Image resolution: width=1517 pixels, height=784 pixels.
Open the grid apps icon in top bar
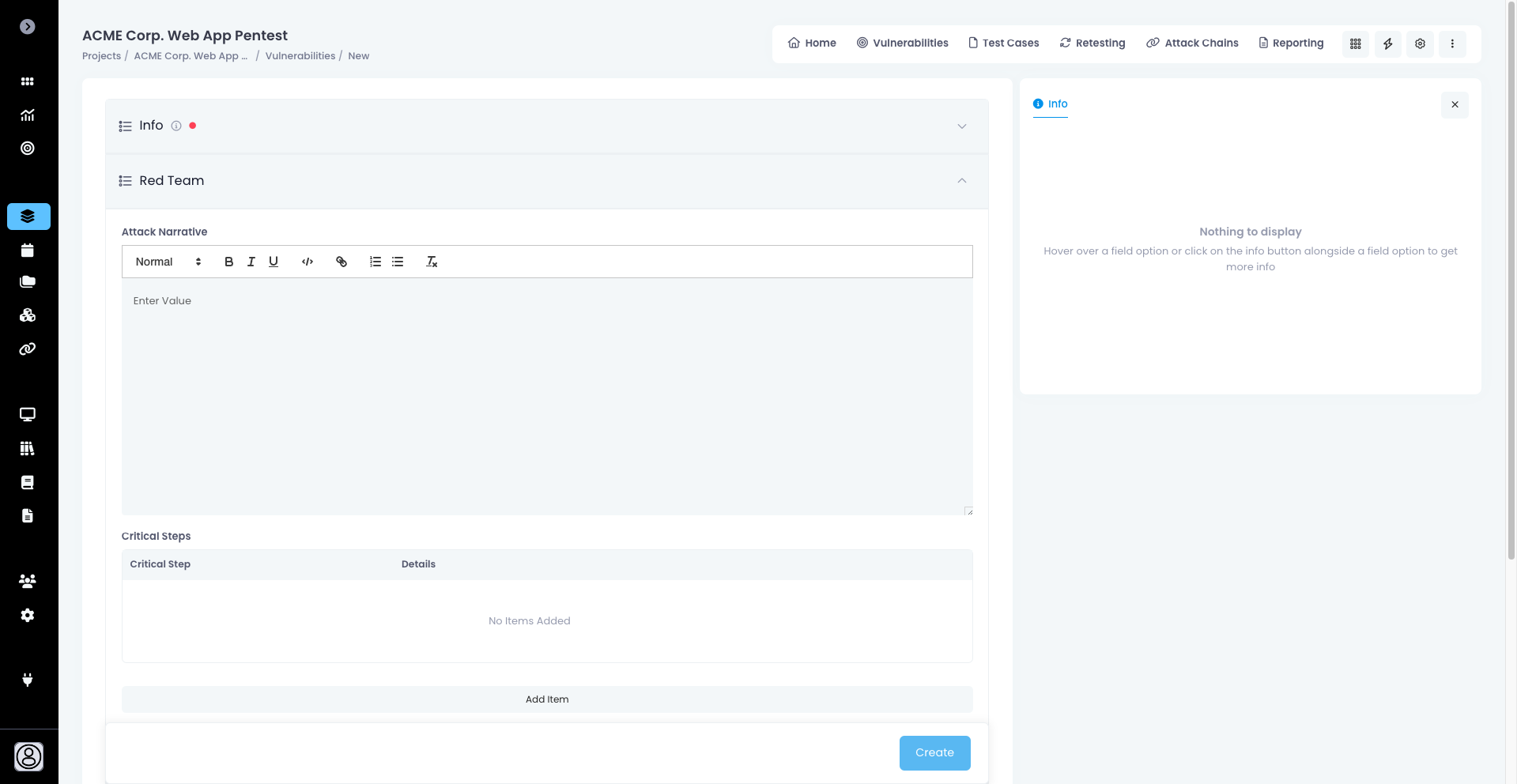(x=1355, y=43)
